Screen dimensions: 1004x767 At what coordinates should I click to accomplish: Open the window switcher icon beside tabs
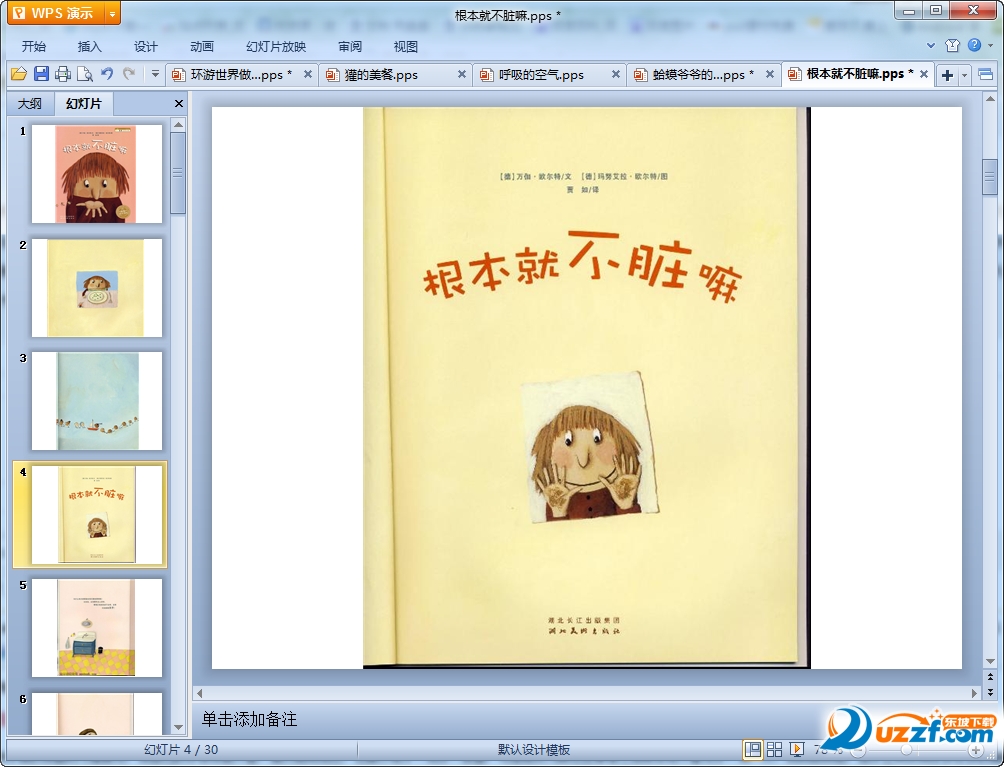pos(985,74)
